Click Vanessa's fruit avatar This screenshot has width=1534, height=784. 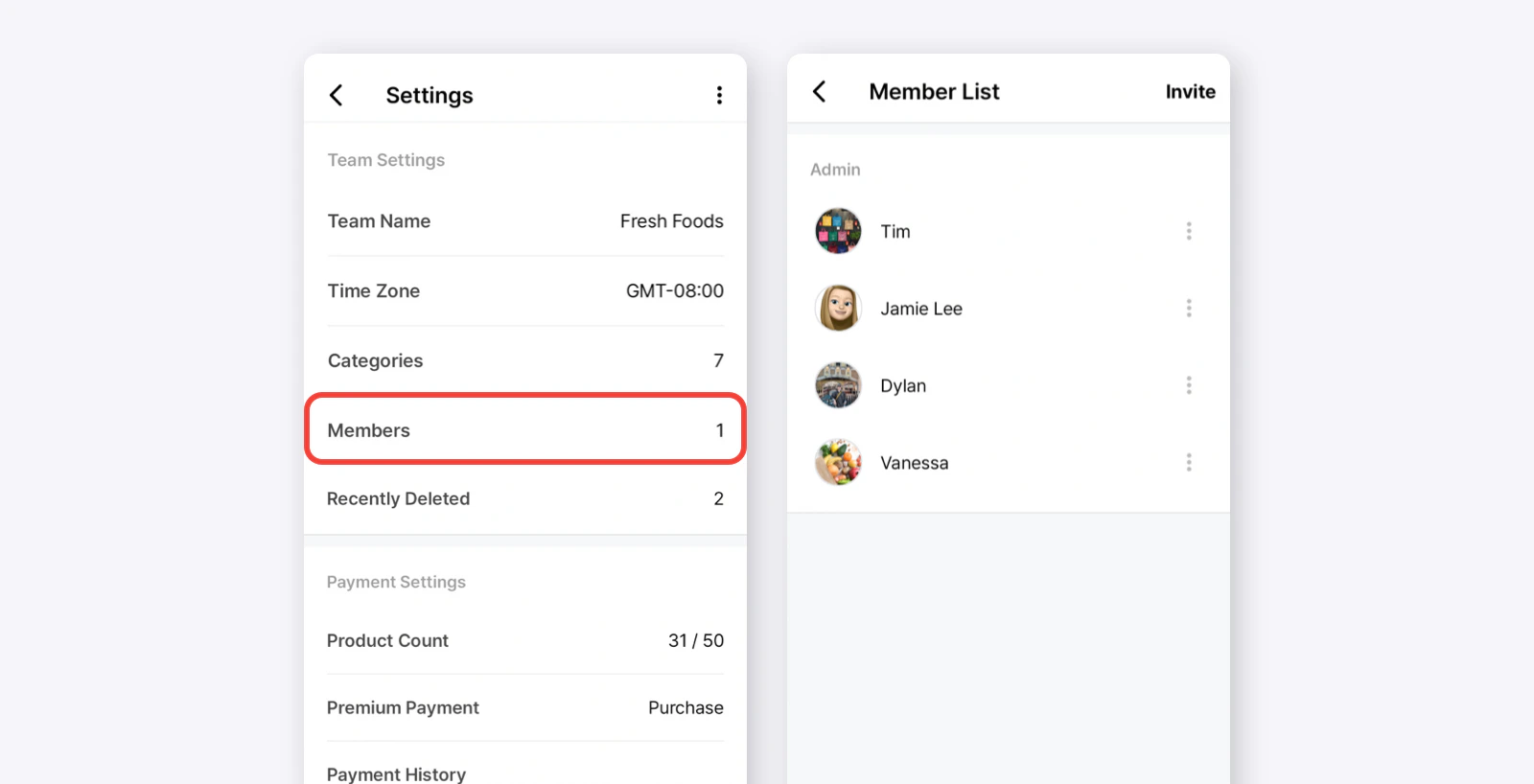point(837,461)
